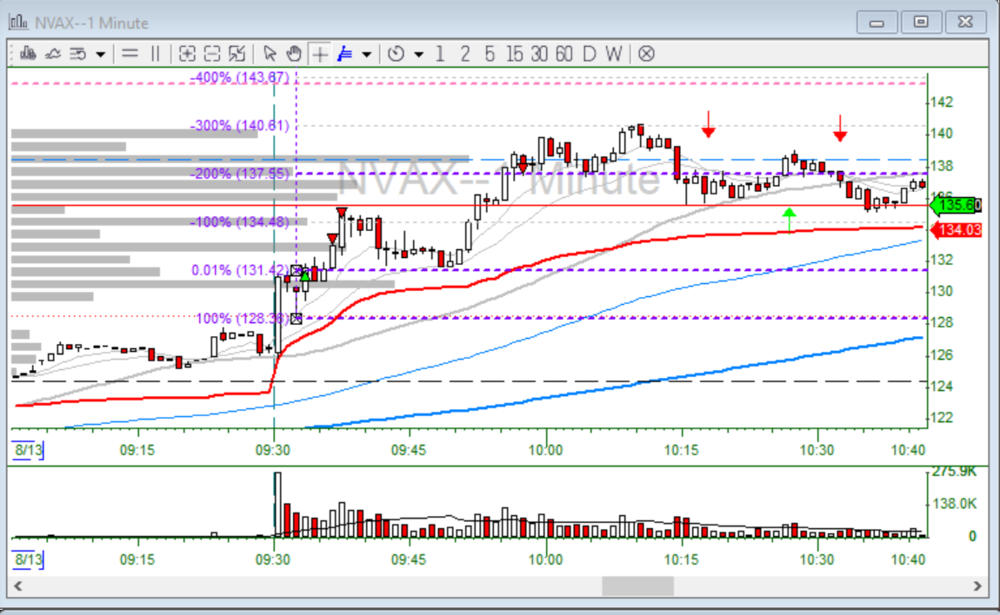Click the circled X cancel icon
The width and height of the screenshot is (1000, 615).
646,54
